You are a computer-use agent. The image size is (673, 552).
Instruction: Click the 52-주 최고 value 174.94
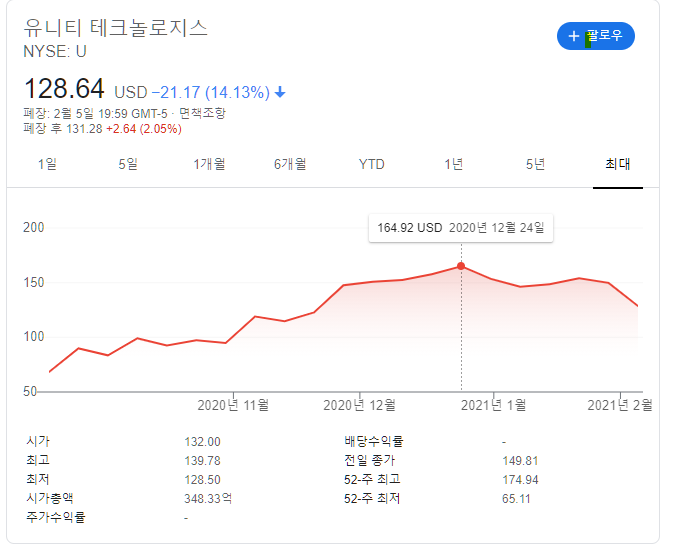[x=520, y=479]
